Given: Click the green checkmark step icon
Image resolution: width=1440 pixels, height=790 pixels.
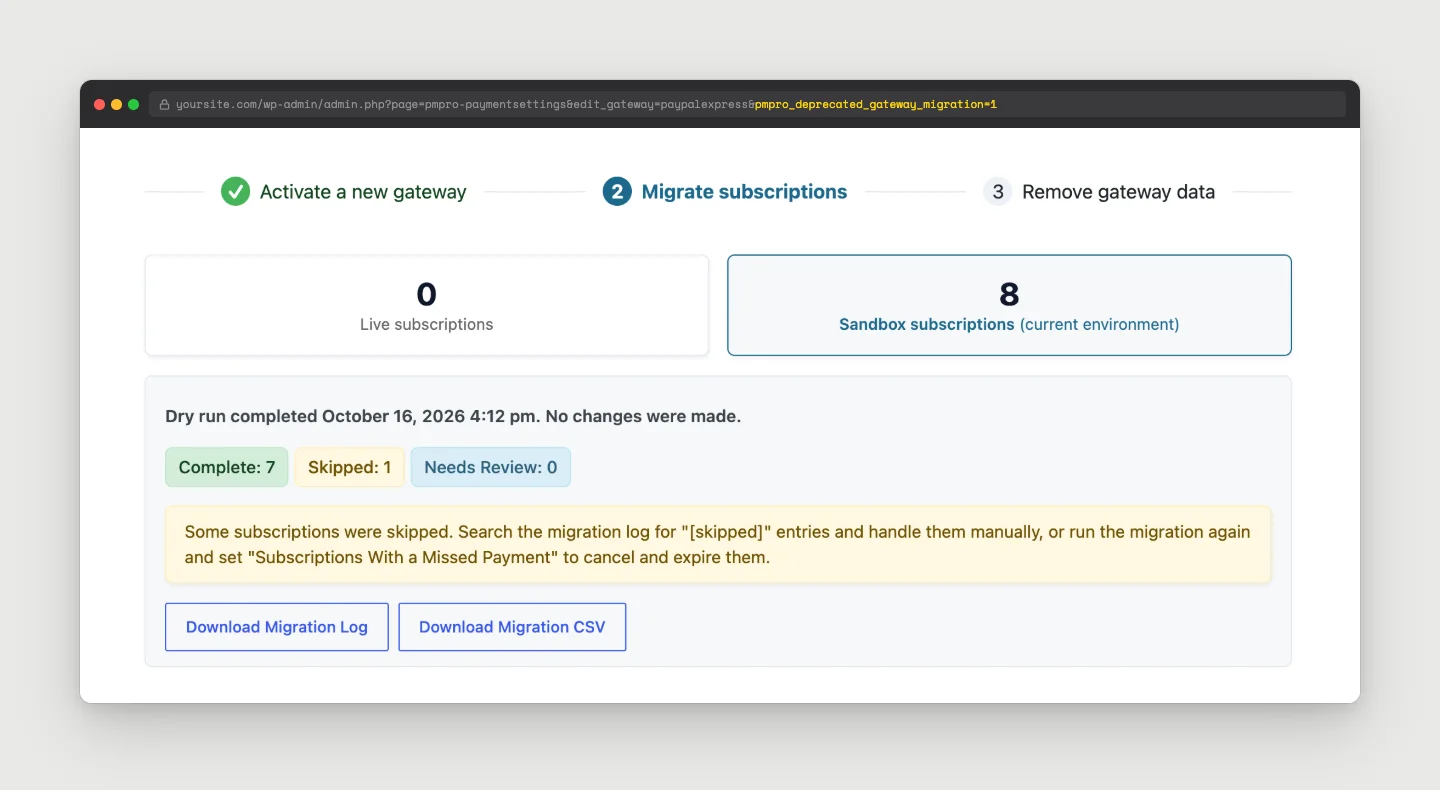Looking at the screenshot, I should [235, 192].
